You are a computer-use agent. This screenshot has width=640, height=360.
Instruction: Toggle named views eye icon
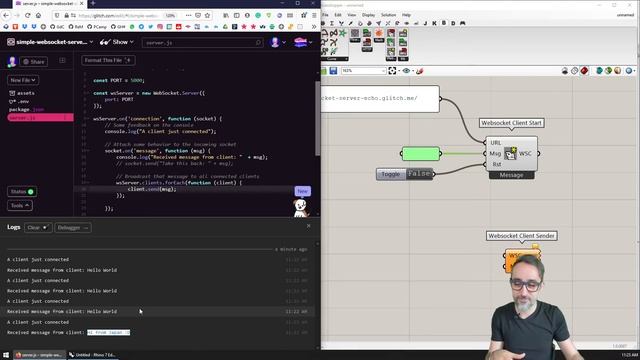pos(406,71)
